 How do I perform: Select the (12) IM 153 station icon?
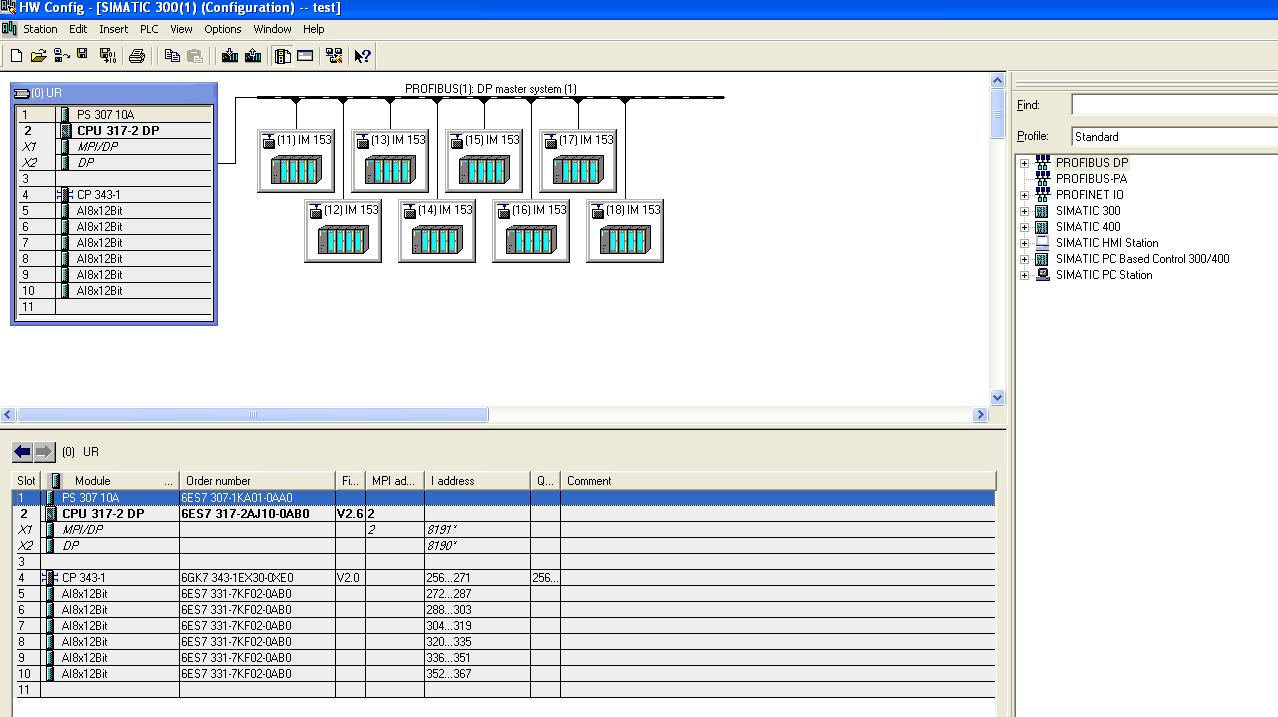coord(343,231)
